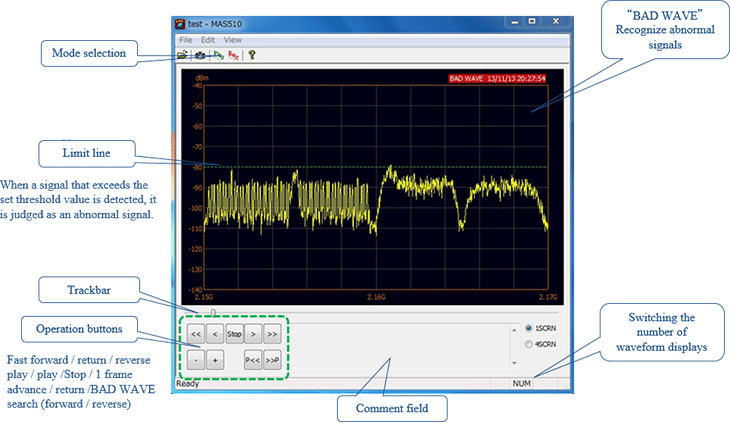
Task: Advance one frame with plus button
Action: click(215, 360)
